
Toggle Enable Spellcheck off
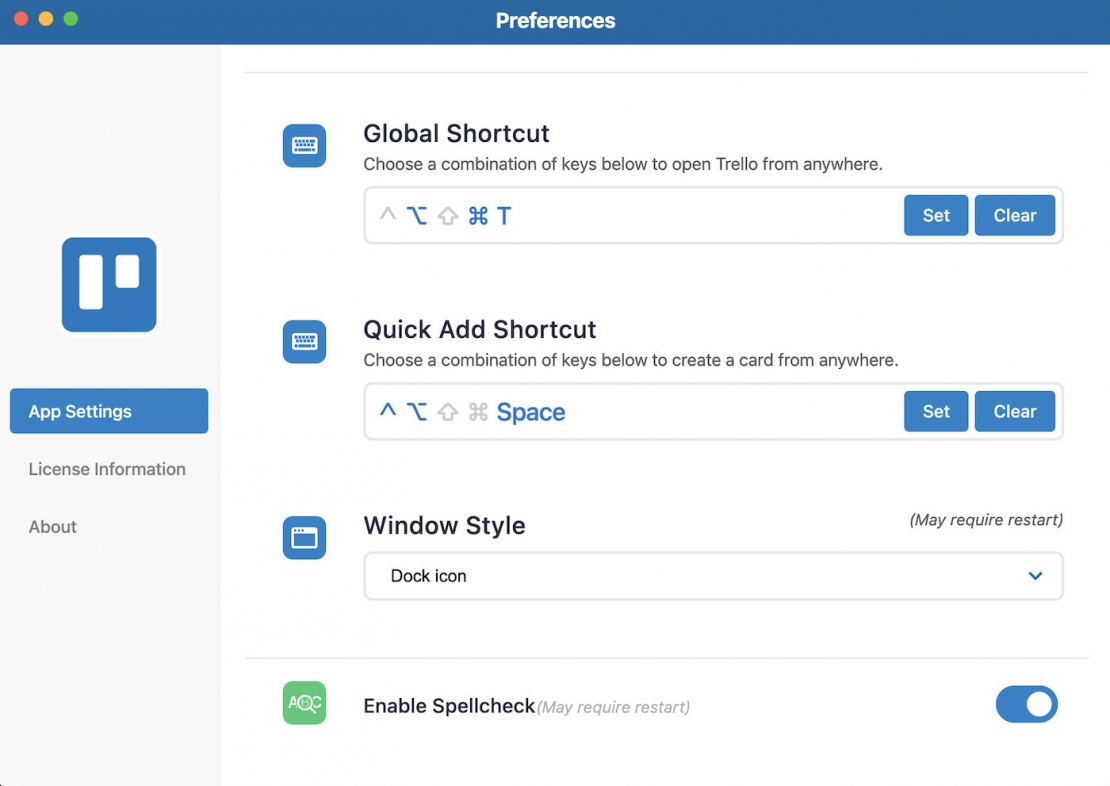1027,704
